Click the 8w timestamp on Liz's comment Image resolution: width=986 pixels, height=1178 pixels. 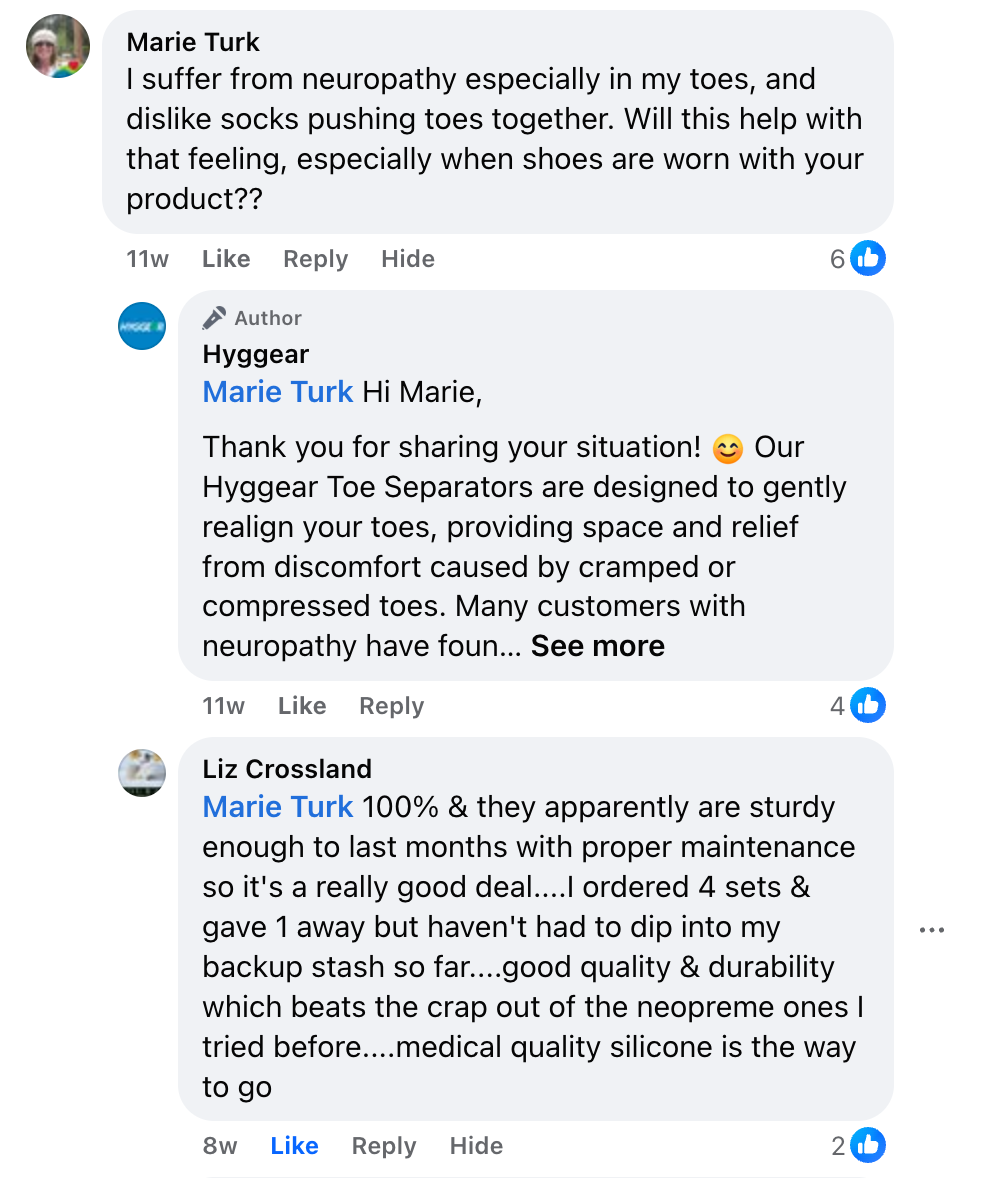coord(220,1146)
